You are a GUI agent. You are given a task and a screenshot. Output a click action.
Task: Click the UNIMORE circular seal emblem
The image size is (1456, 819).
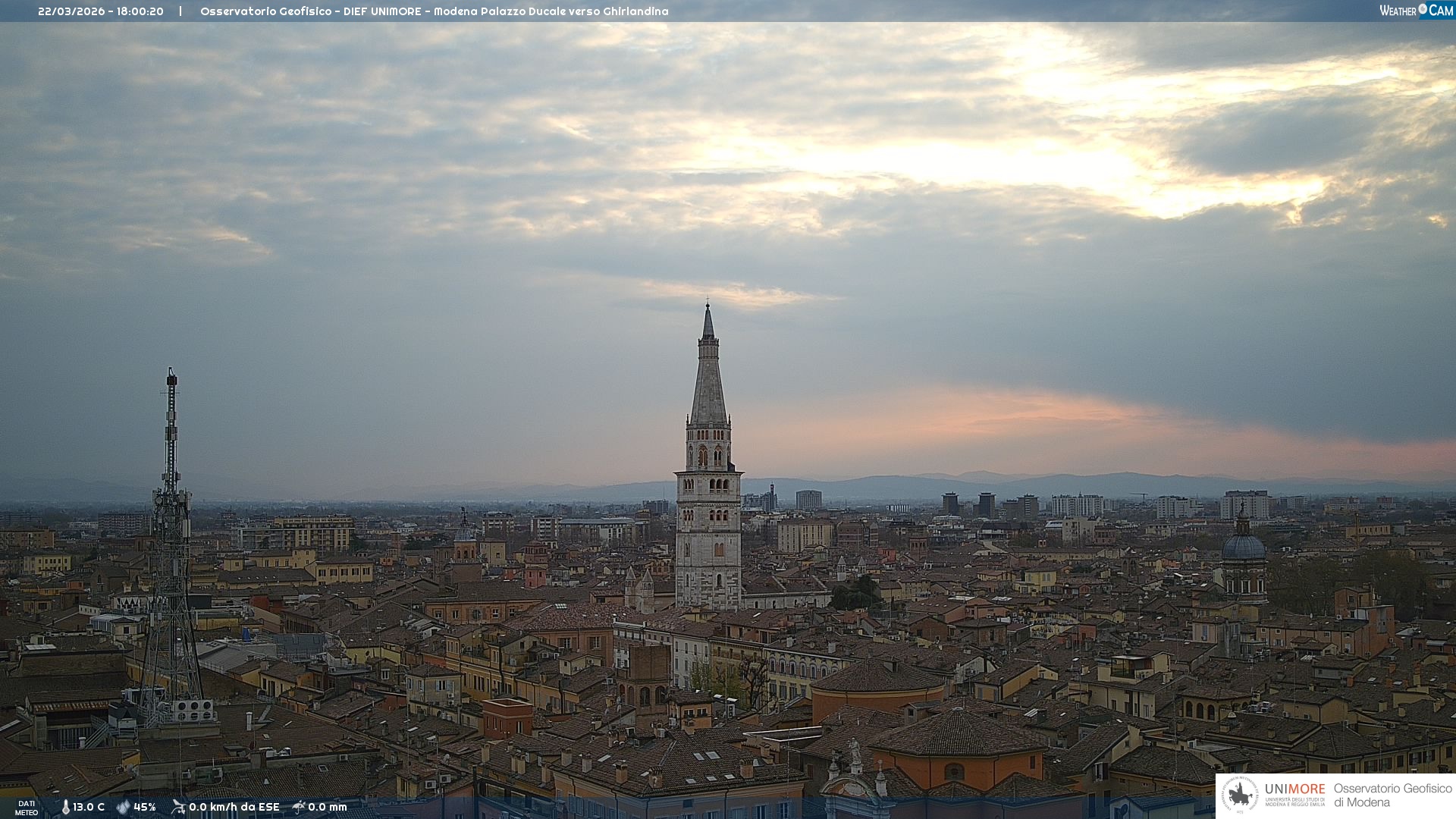[x=1240, y=795]
